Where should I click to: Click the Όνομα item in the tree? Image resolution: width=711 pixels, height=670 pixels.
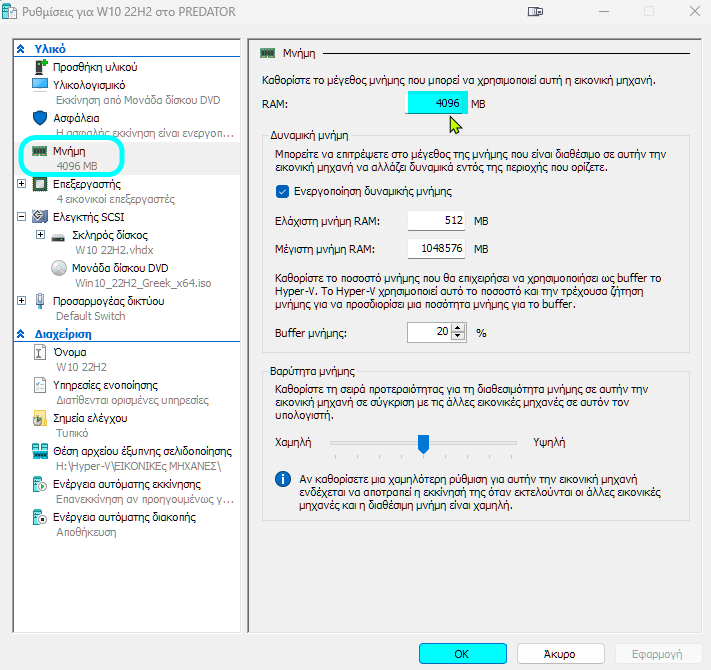coord(69,352)
